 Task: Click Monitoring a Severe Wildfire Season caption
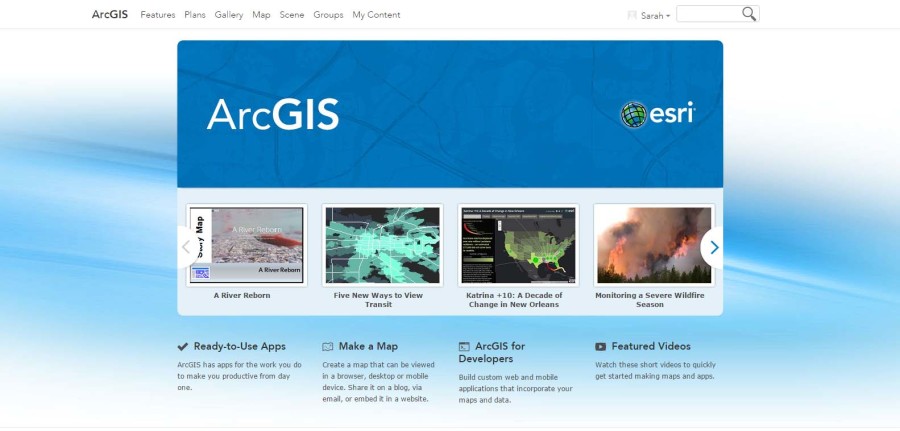point(650,300)
